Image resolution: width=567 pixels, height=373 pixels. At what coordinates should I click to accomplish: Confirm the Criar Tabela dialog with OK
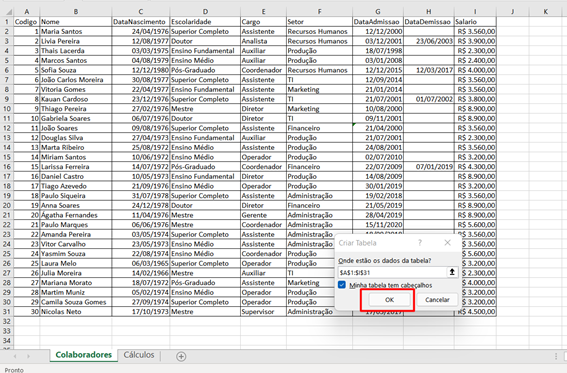click(x=389, y=300)
